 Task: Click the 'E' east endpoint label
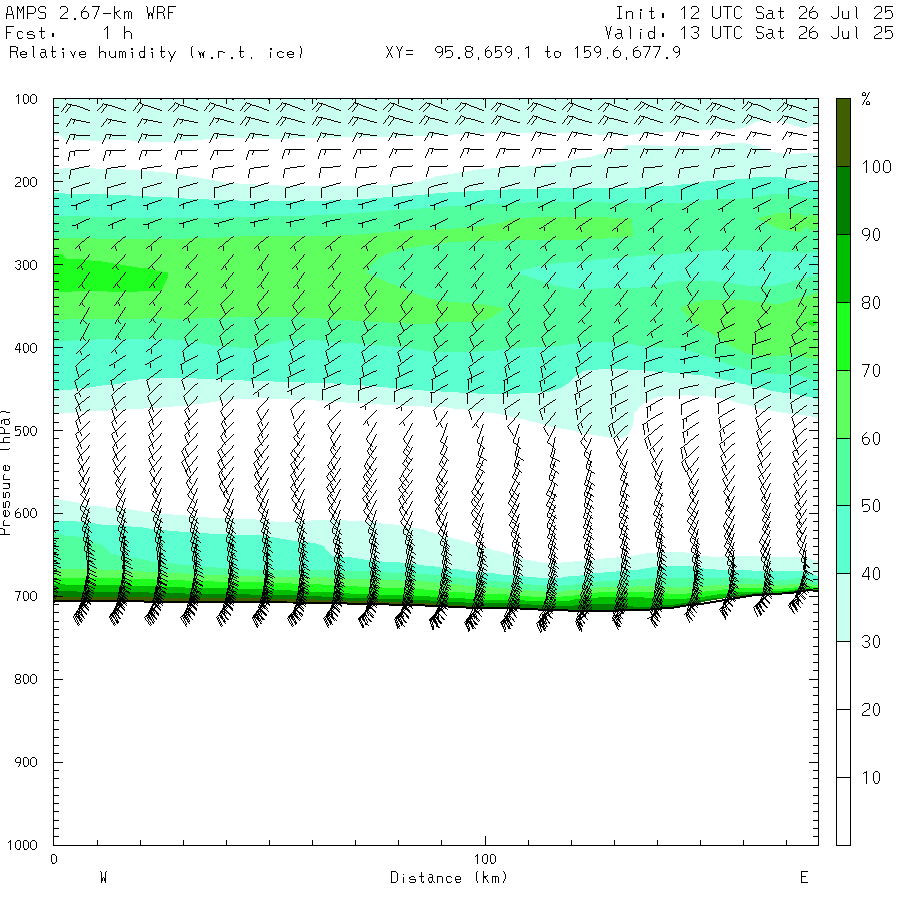(804, 878)
